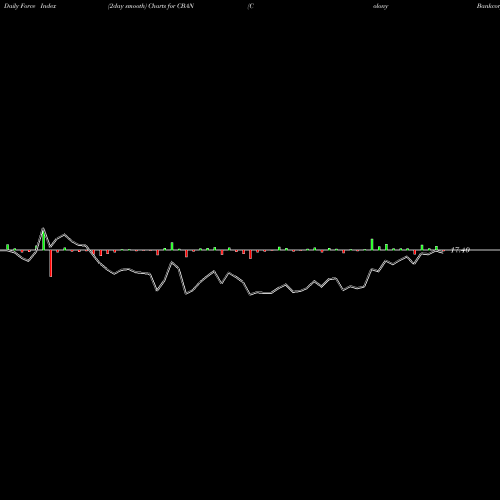Click the tallest green bar near the chart start
The width and height of the screenshot is (500, 500).
[x=43, y=240]
